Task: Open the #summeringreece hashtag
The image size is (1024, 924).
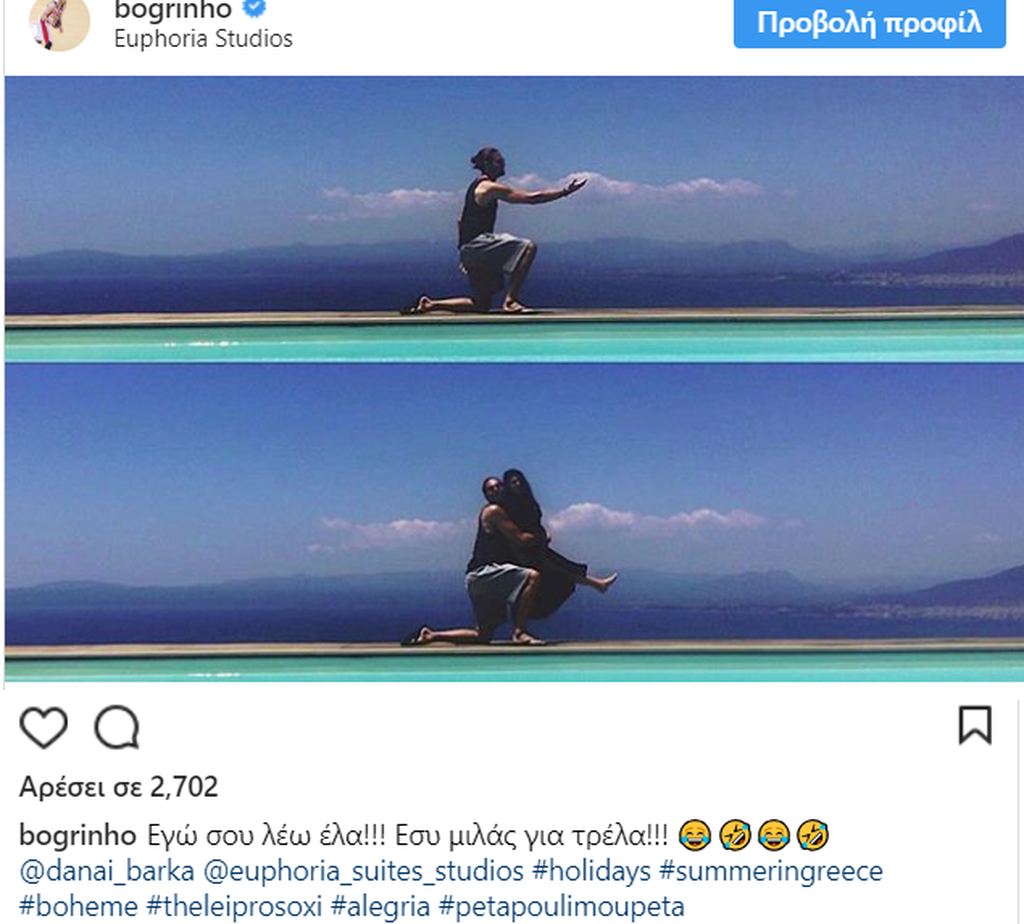Action: pyautogui.click(x=771, y=871)
